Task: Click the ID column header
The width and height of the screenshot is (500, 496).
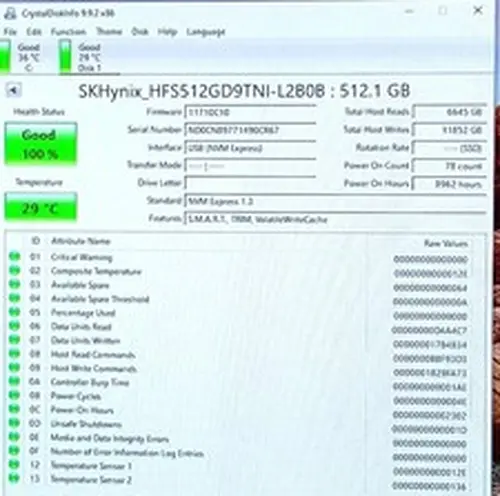Action: point(35,241)
